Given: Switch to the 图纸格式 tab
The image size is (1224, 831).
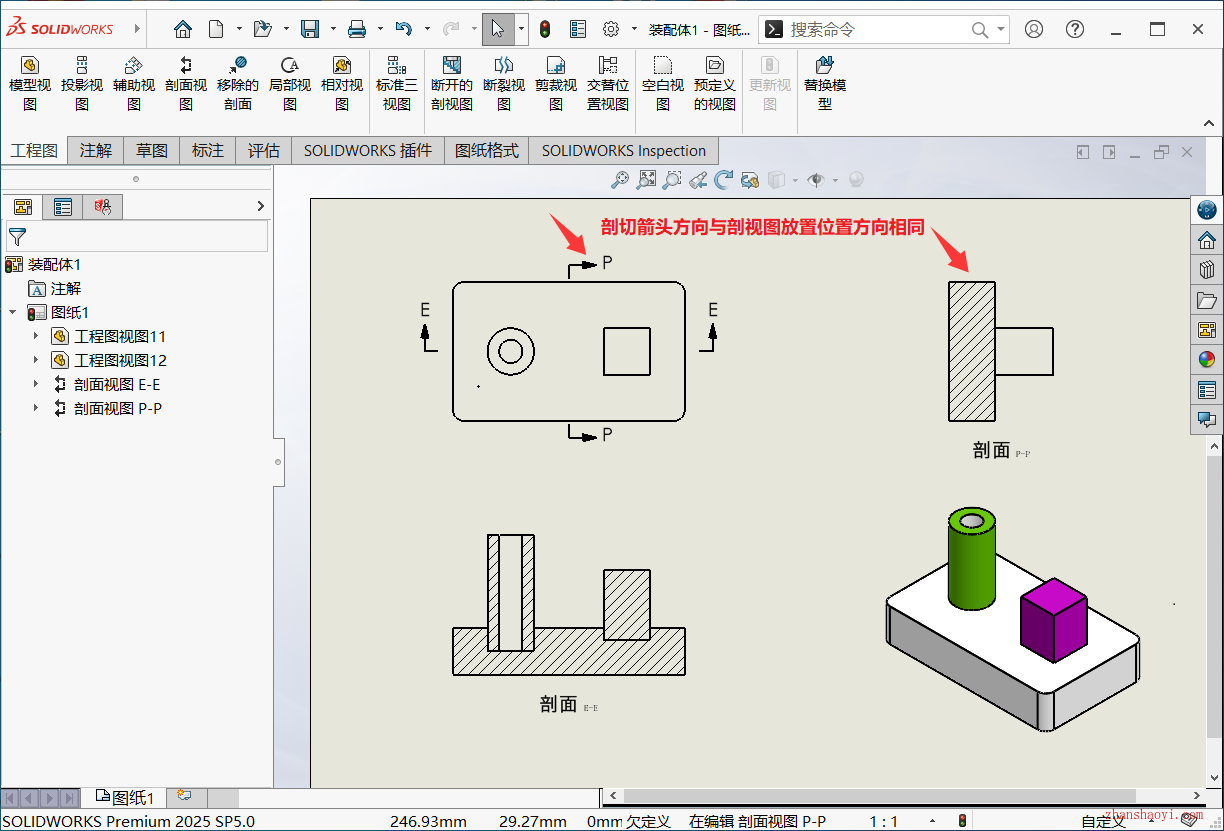Looking at the screenshot, I should [487, 151].
